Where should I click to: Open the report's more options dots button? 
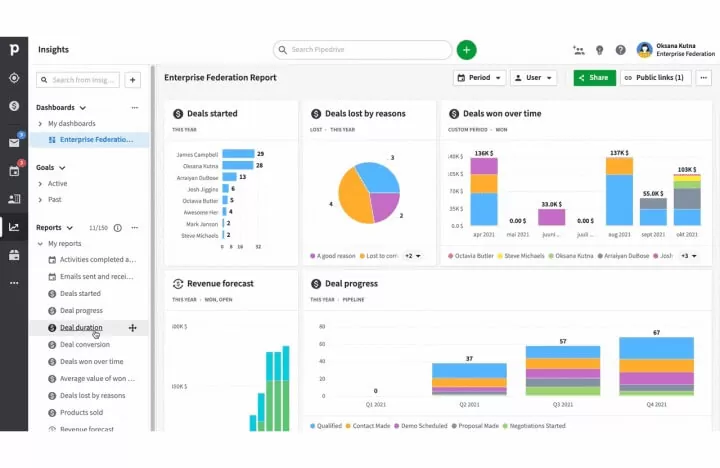(x=703, y=78)
